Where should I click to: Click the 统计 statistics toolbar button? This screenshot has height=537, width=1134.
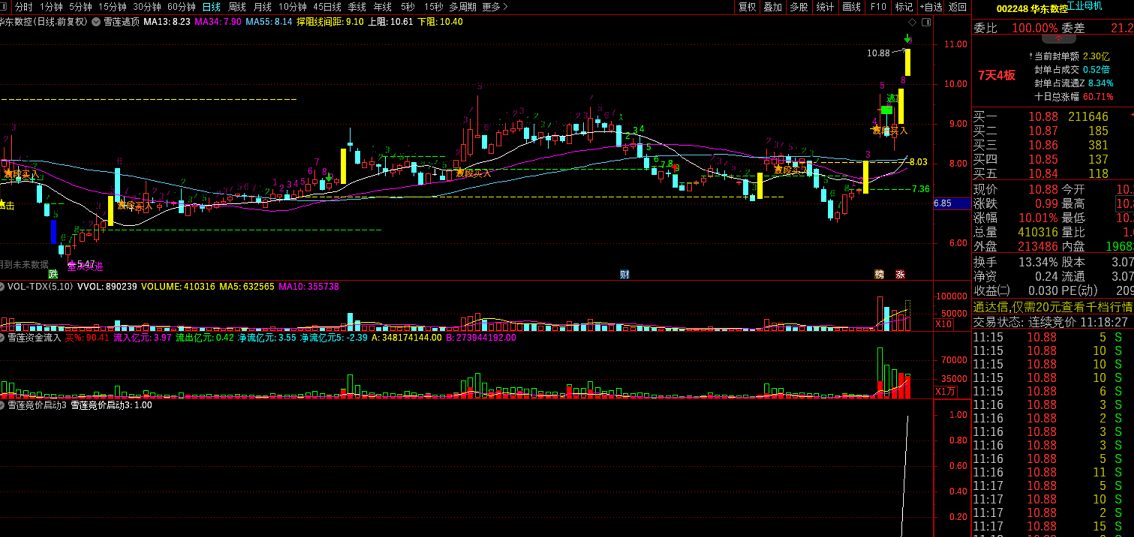click(x=824, y=7)
